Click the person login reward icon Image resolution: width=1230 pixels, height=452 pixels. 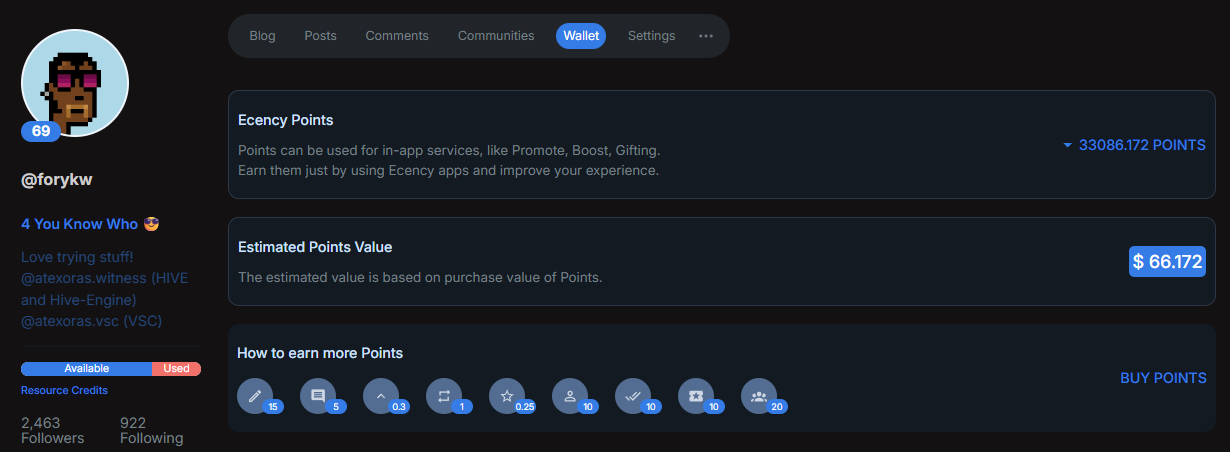570,396
